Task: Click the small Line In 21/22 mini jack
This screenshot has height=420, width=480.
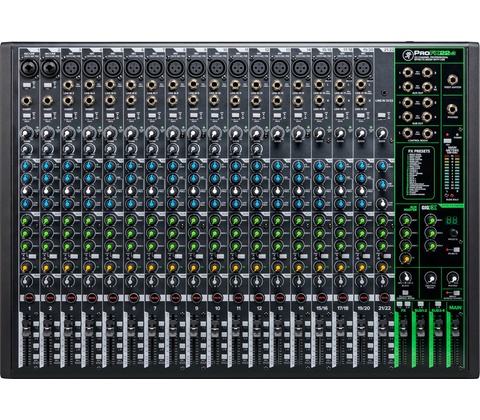Action: [385, 93]
